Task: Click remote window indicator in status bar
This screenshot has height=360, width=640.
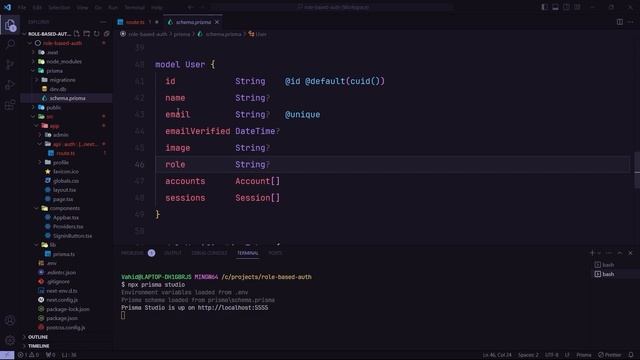Action: (7, 355)
